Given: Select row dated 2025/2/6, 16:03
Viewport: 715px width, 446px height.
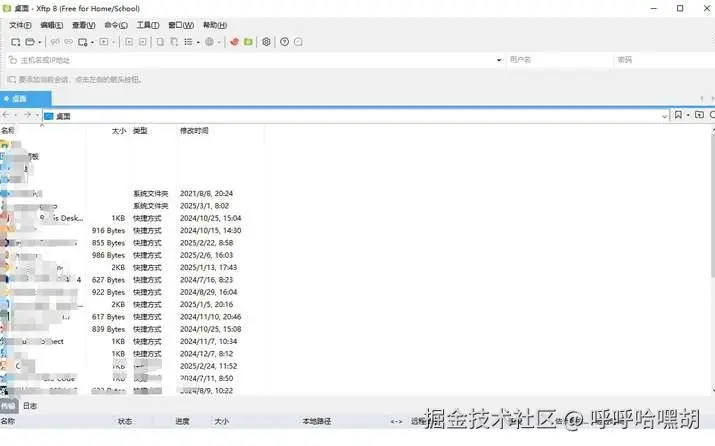Looking at the screenshot, I should (131, 255).
